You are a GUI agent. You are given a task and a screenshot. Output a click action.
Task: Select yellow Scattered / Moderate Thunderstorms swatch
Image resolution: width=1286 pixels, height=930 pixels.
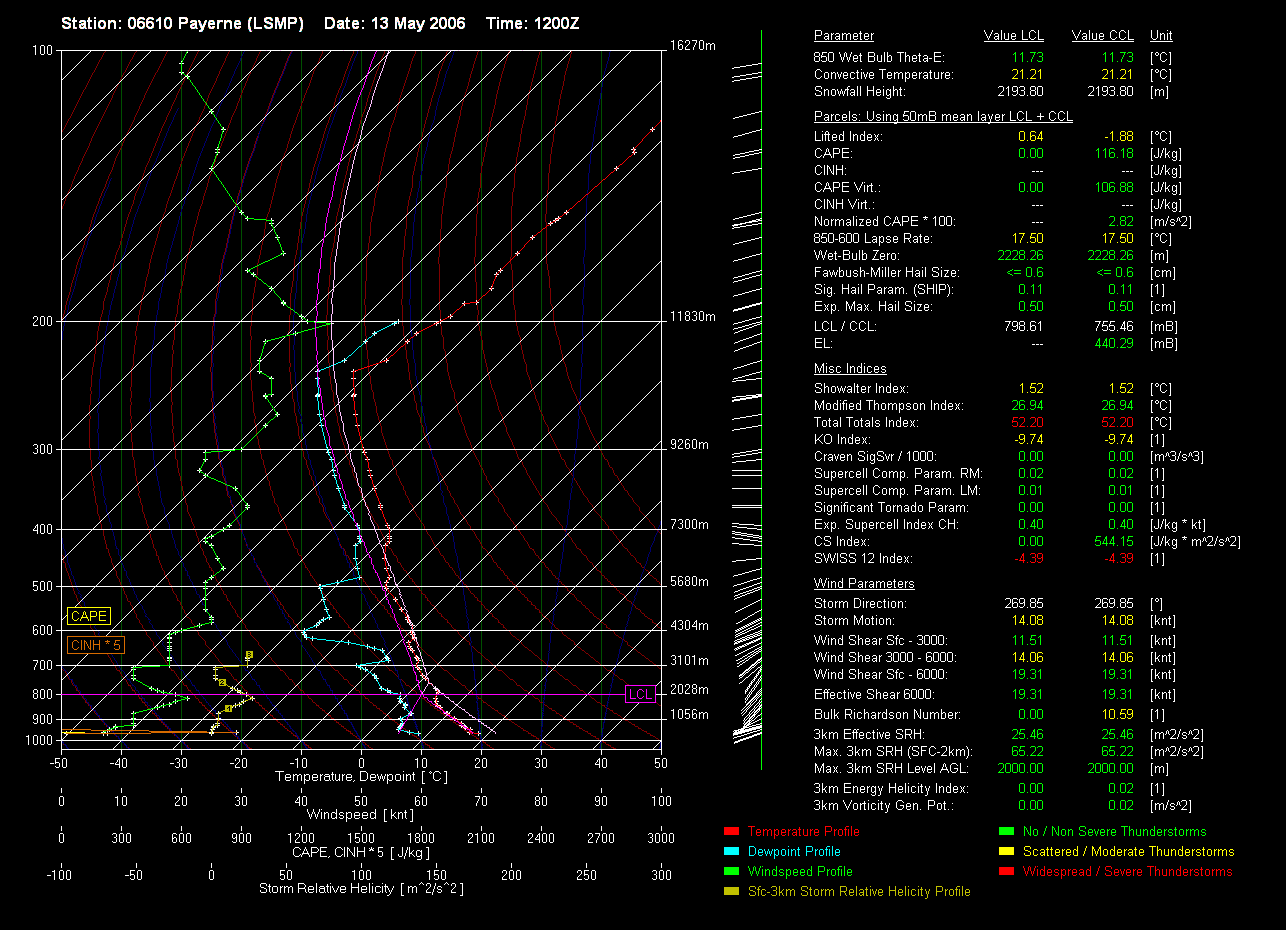tap(1006, 851)
